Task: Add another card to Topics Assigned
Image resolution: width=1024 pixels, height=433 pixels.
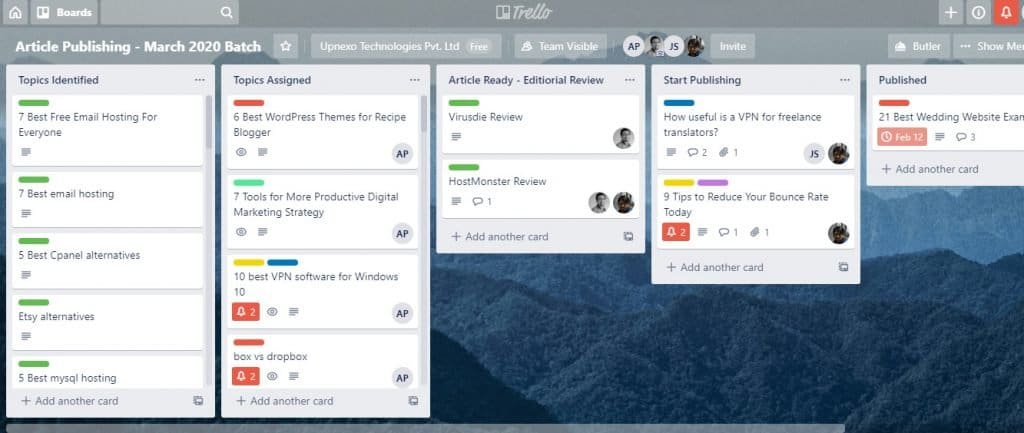Action: point(284,401)
